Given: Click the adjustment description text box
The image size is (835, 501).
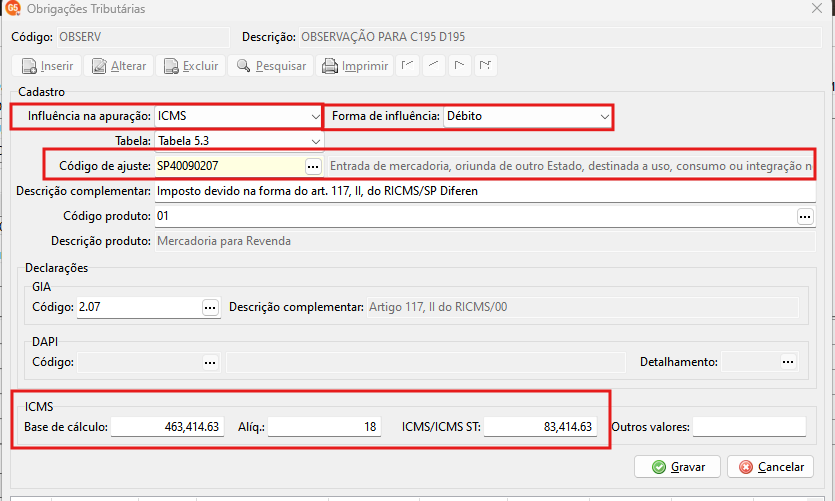Looking at the screenshot, I should tap(570, 166).
